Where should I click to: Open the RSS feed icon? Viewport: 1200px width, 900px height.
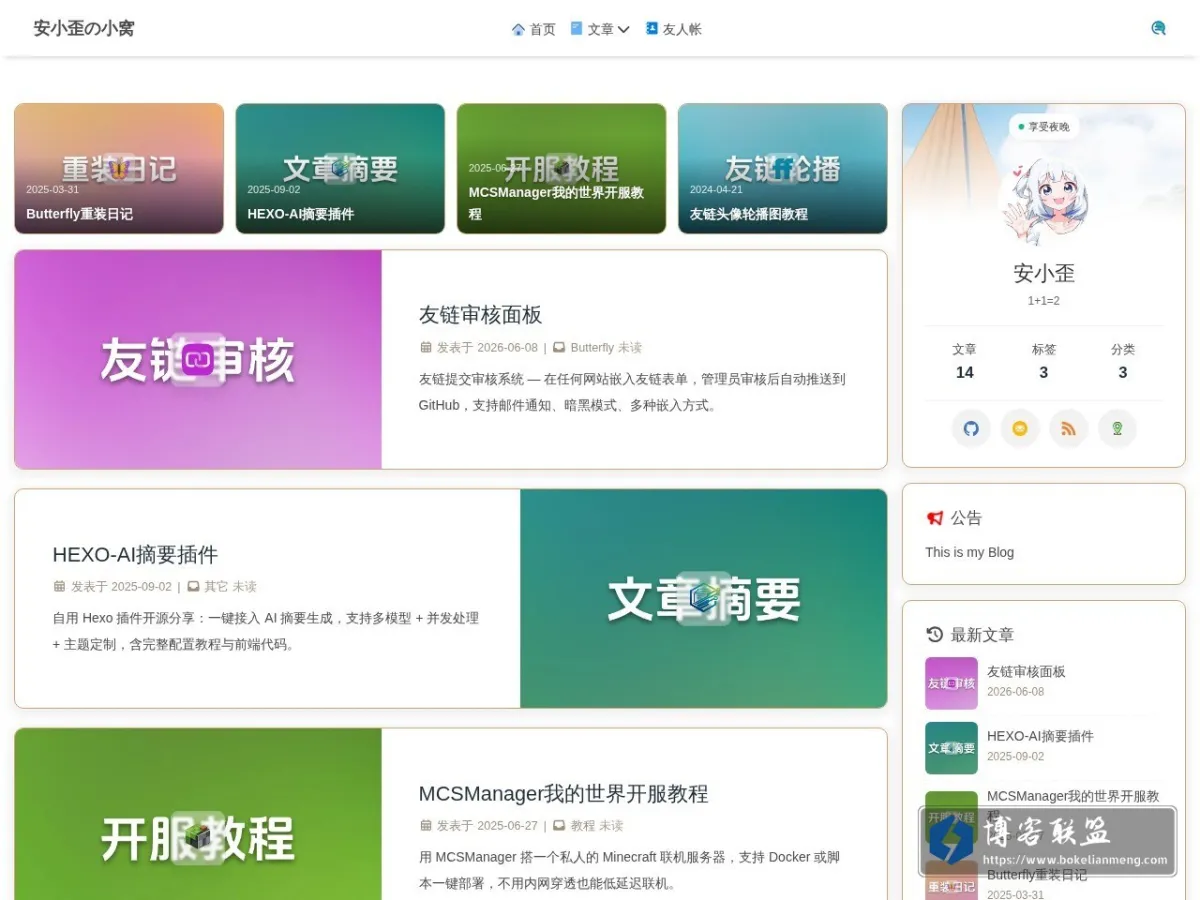click(x=1069, y=429)
